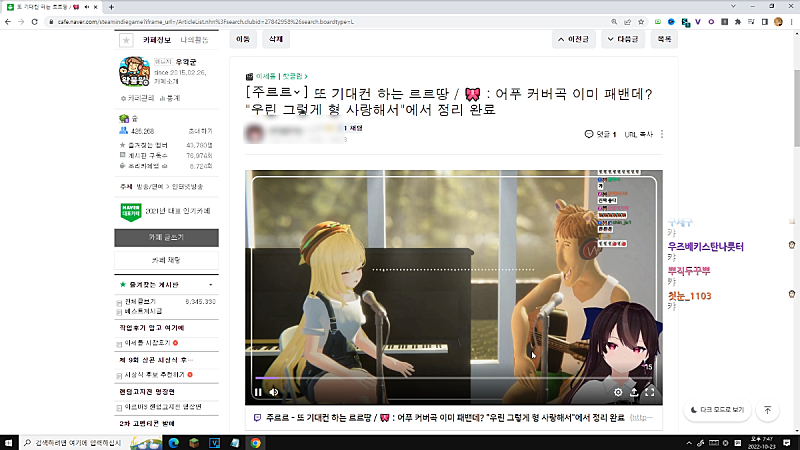Open Windows Start menu
Screen dimensions: 800x450
click(8, 443)
